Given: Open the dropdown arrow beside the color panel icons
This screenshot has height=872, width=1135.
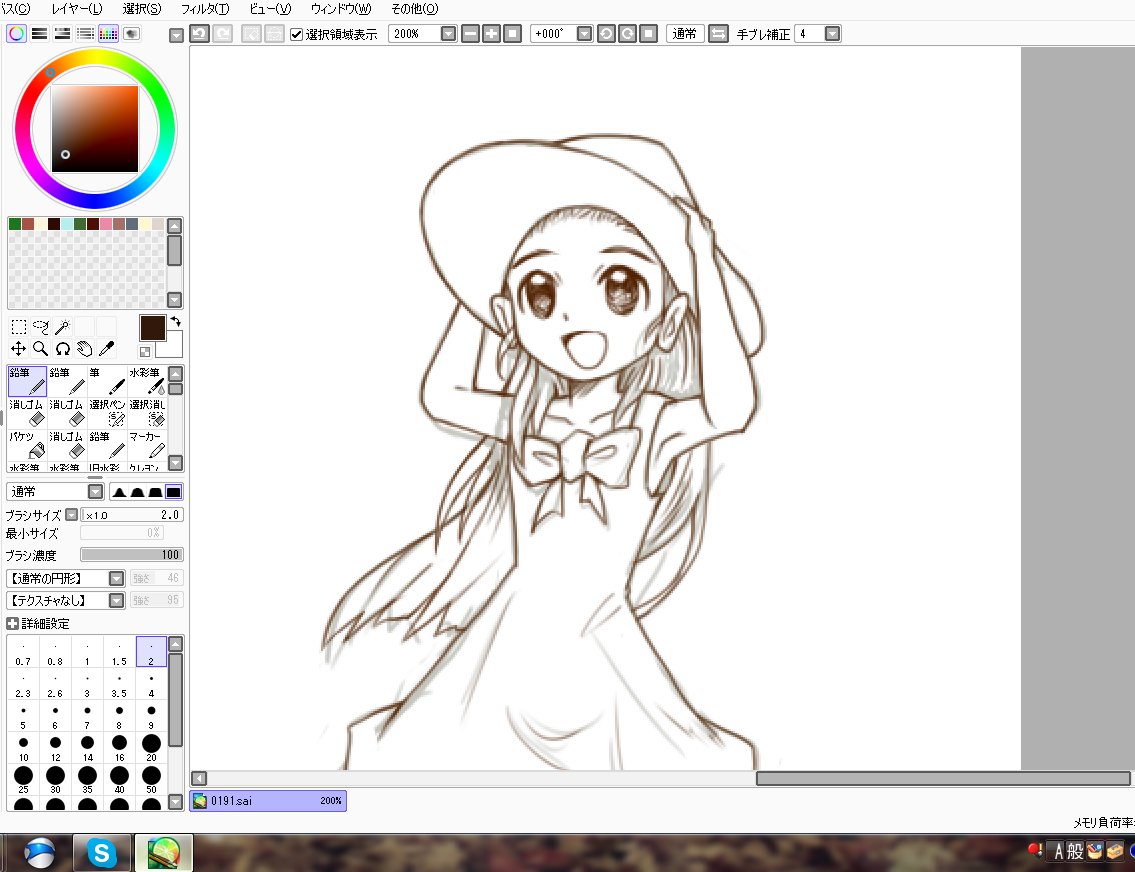Looking at the screenshot, I should (176, 35).
